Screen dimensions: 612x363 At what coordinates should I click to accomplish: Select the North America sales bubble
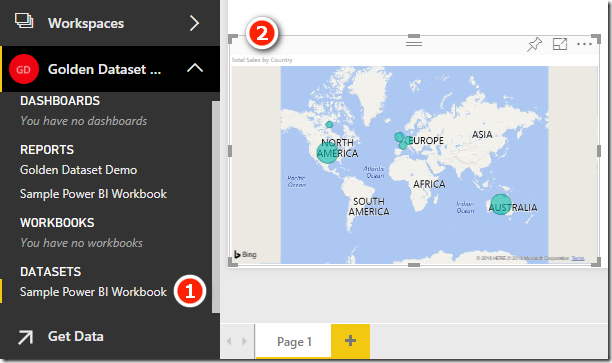(x=327, y=152)
